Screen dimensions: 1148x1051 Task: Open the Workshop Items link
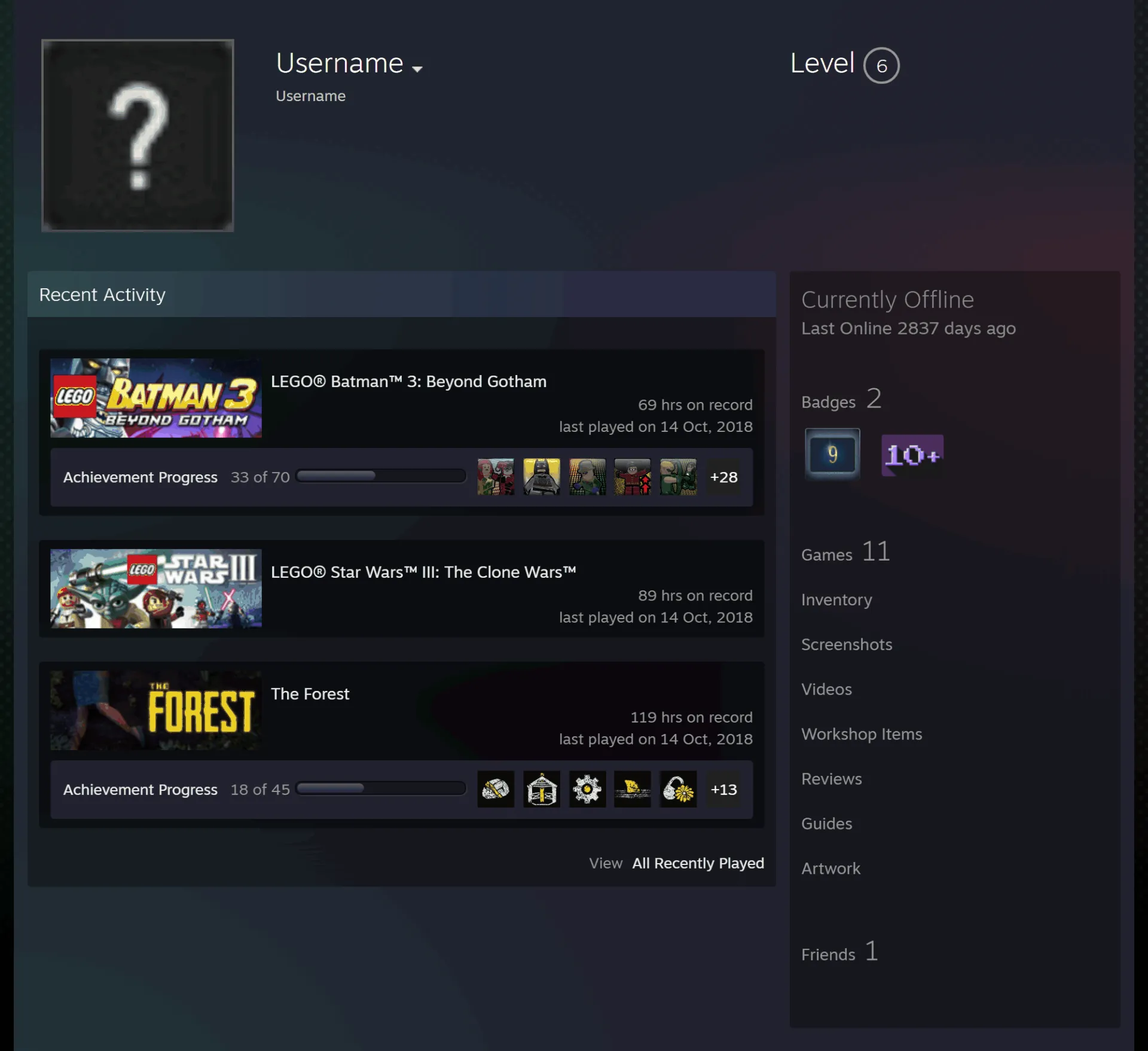pos(862,734)
